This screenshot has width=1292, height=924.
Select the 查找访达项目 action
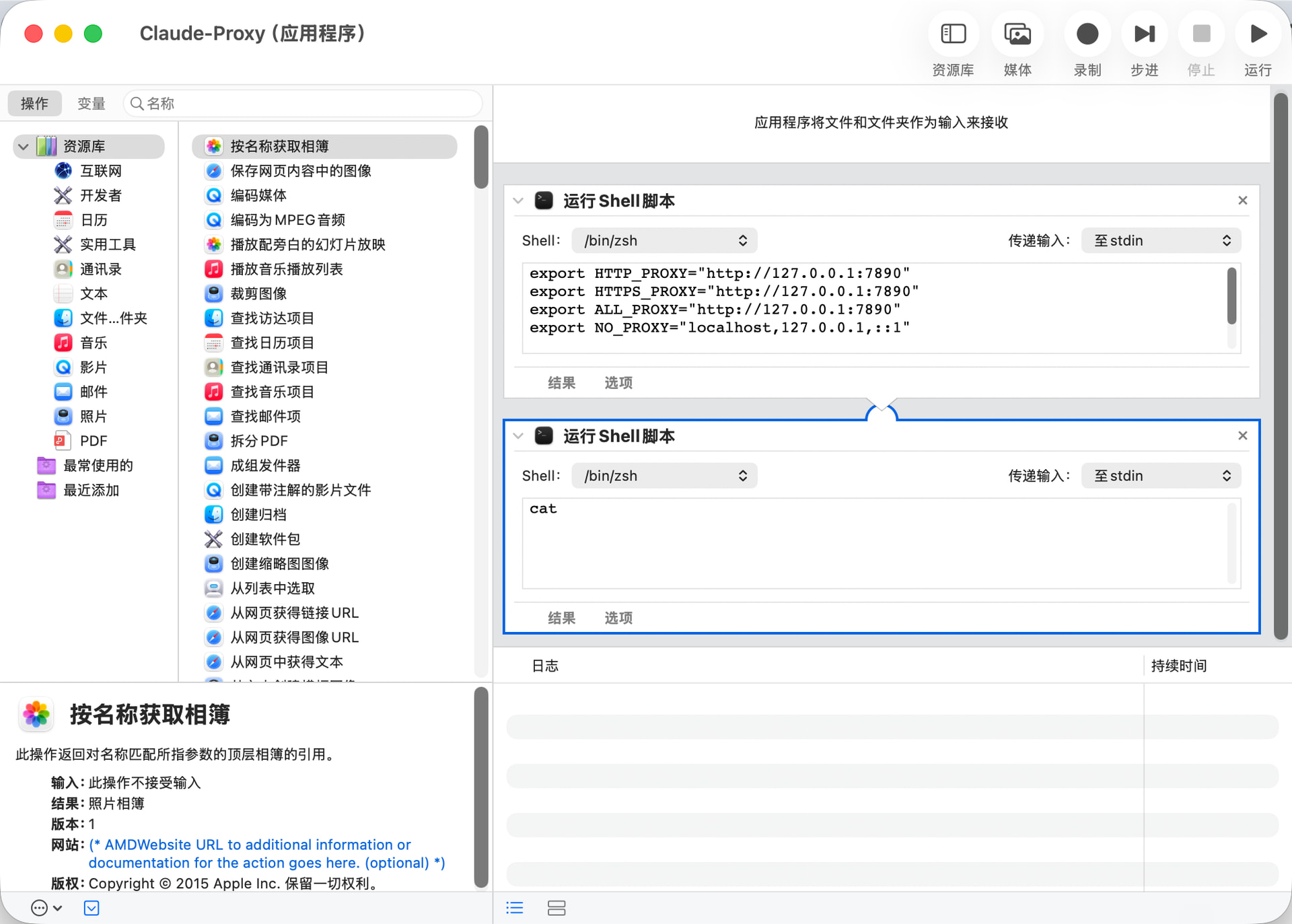[325, 318]
